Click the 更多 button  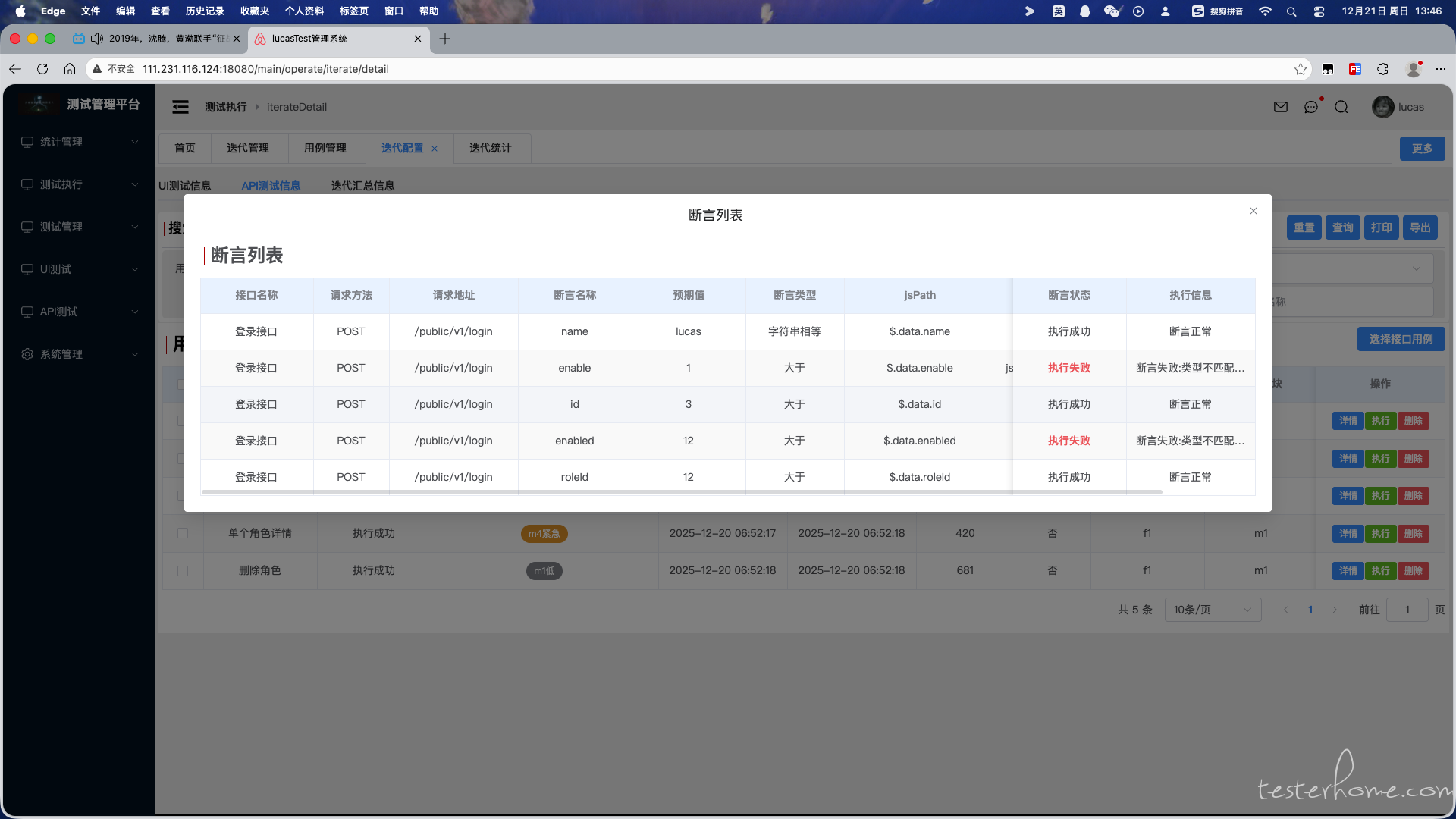tap(1422, 149)
